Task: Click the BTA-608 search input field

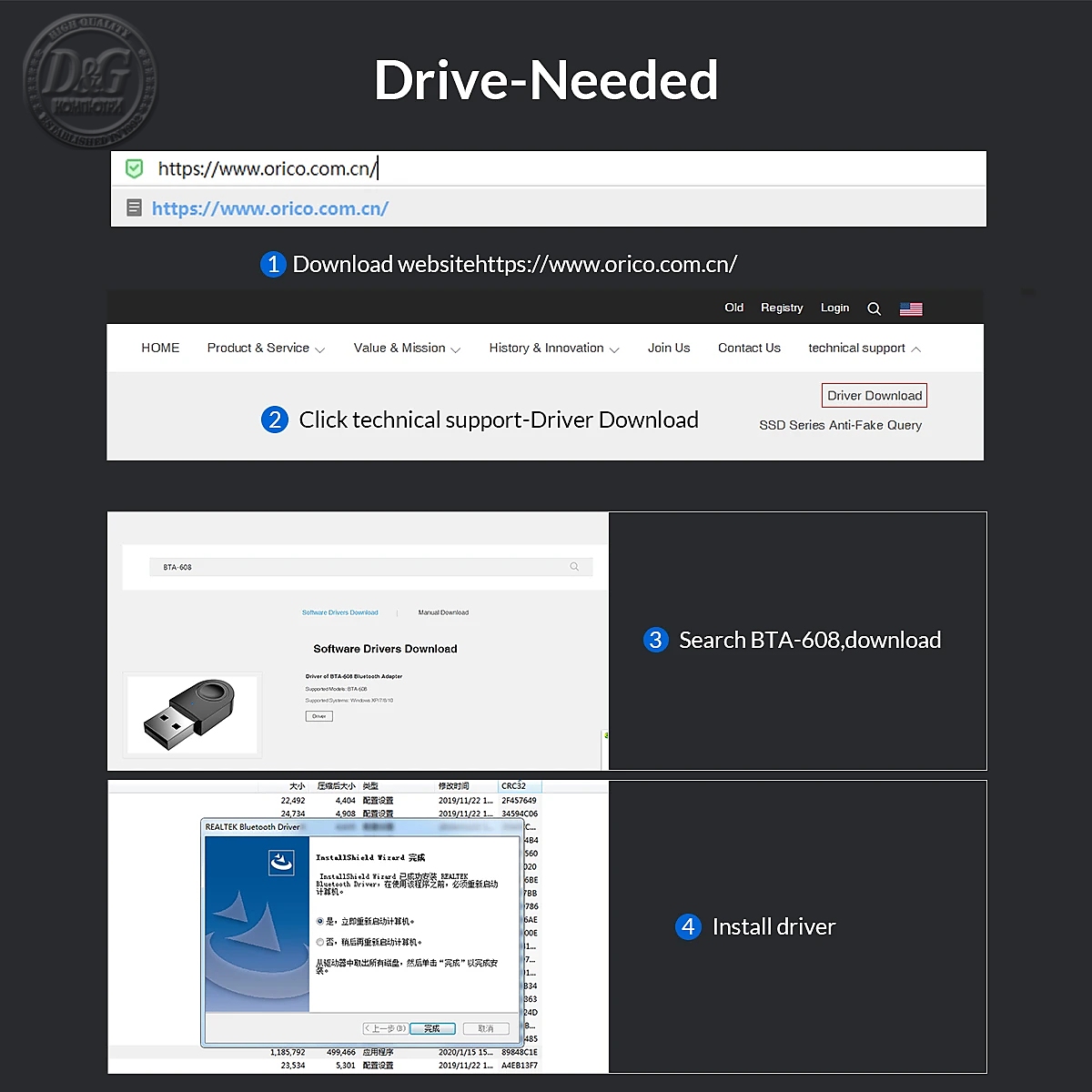Action: click(x=364, y=567)
